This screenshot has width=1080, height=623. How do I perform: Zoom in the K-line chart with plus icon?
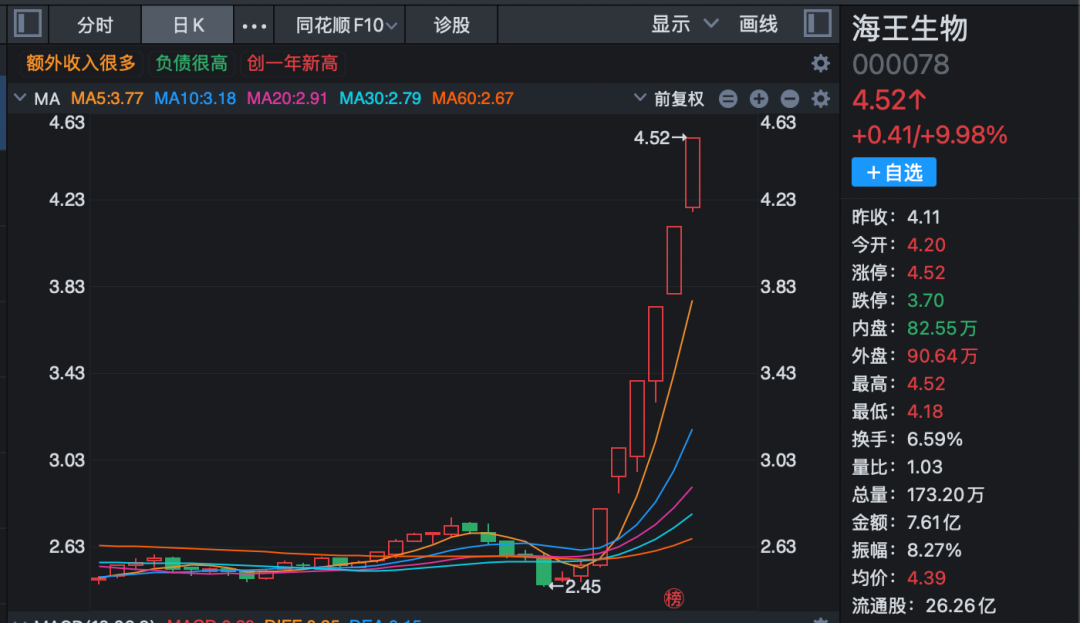pos(758,99)
